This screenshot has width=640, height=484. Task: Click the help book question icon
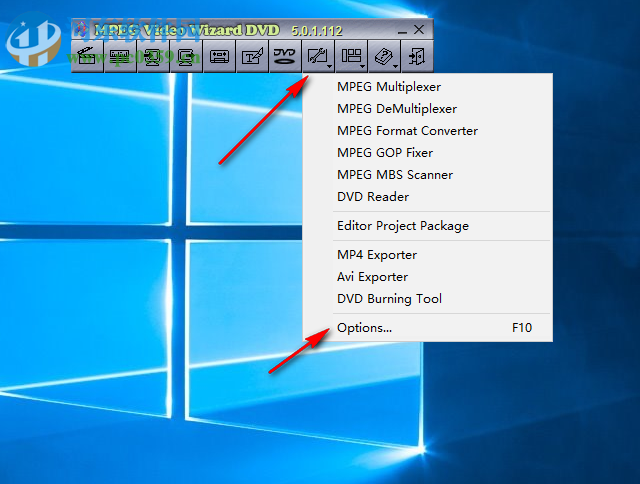click(383, 56)
